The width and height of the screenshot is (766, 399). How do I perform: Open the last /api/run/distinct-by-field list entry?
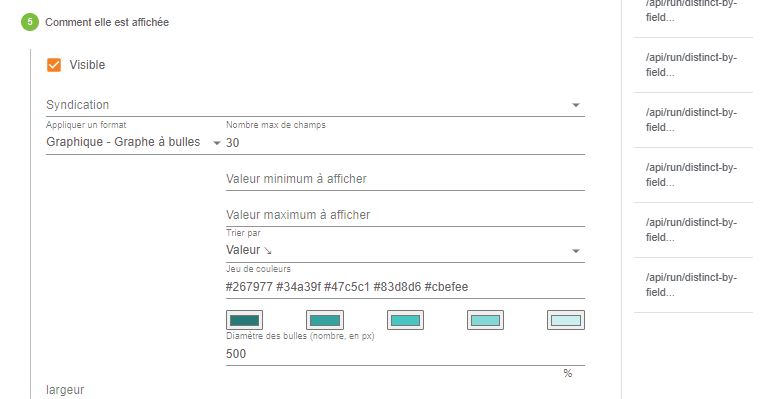[693, 285]
